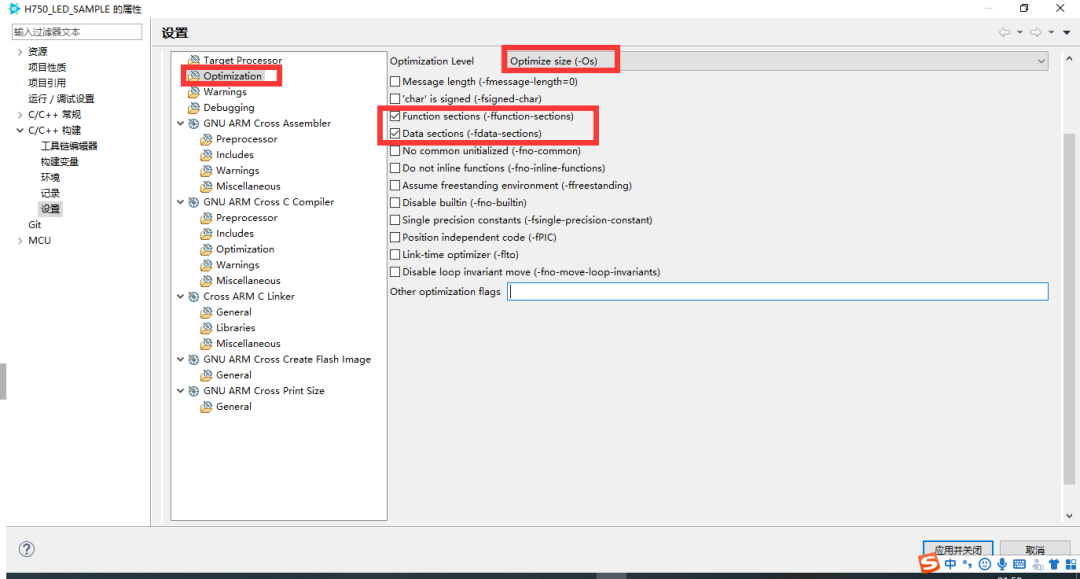Open the Sogou soft keyboard icon
This screenshot has width=1080, height=579.
click(x=1019, y=565)
